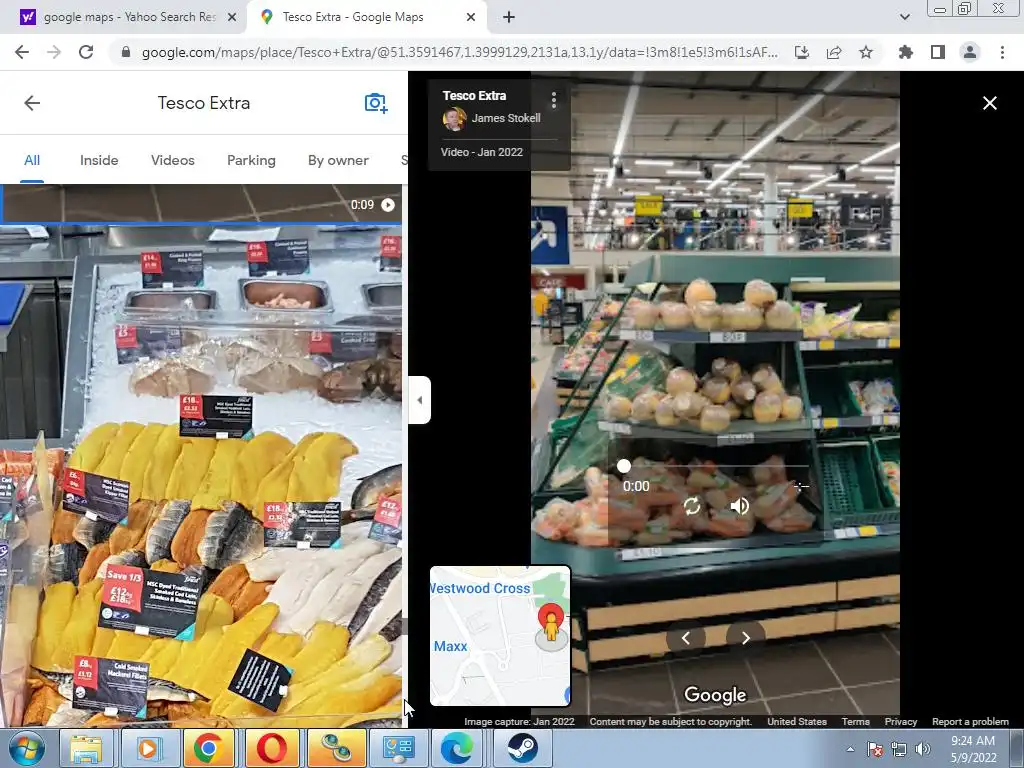Open the system volume icon in the tray
This screenshot has width=1024, height=768.
pos(923,749)
